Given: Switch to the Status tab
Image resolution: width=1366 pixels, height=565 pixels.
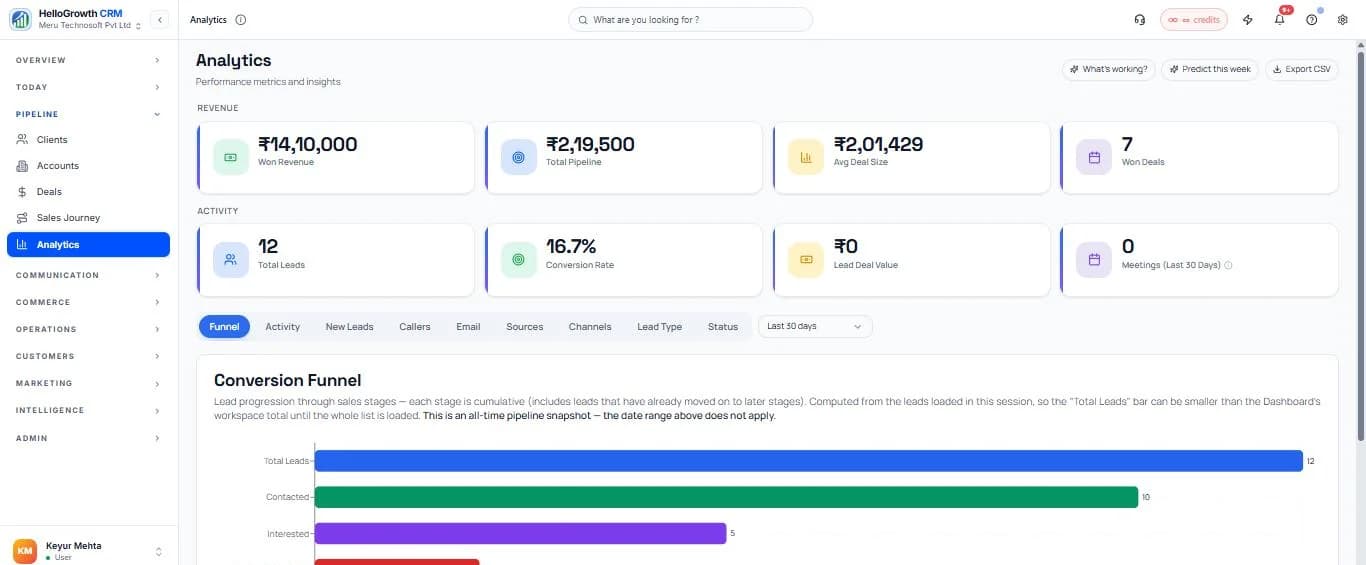Looking at the screenshot, I should [723, 327].
